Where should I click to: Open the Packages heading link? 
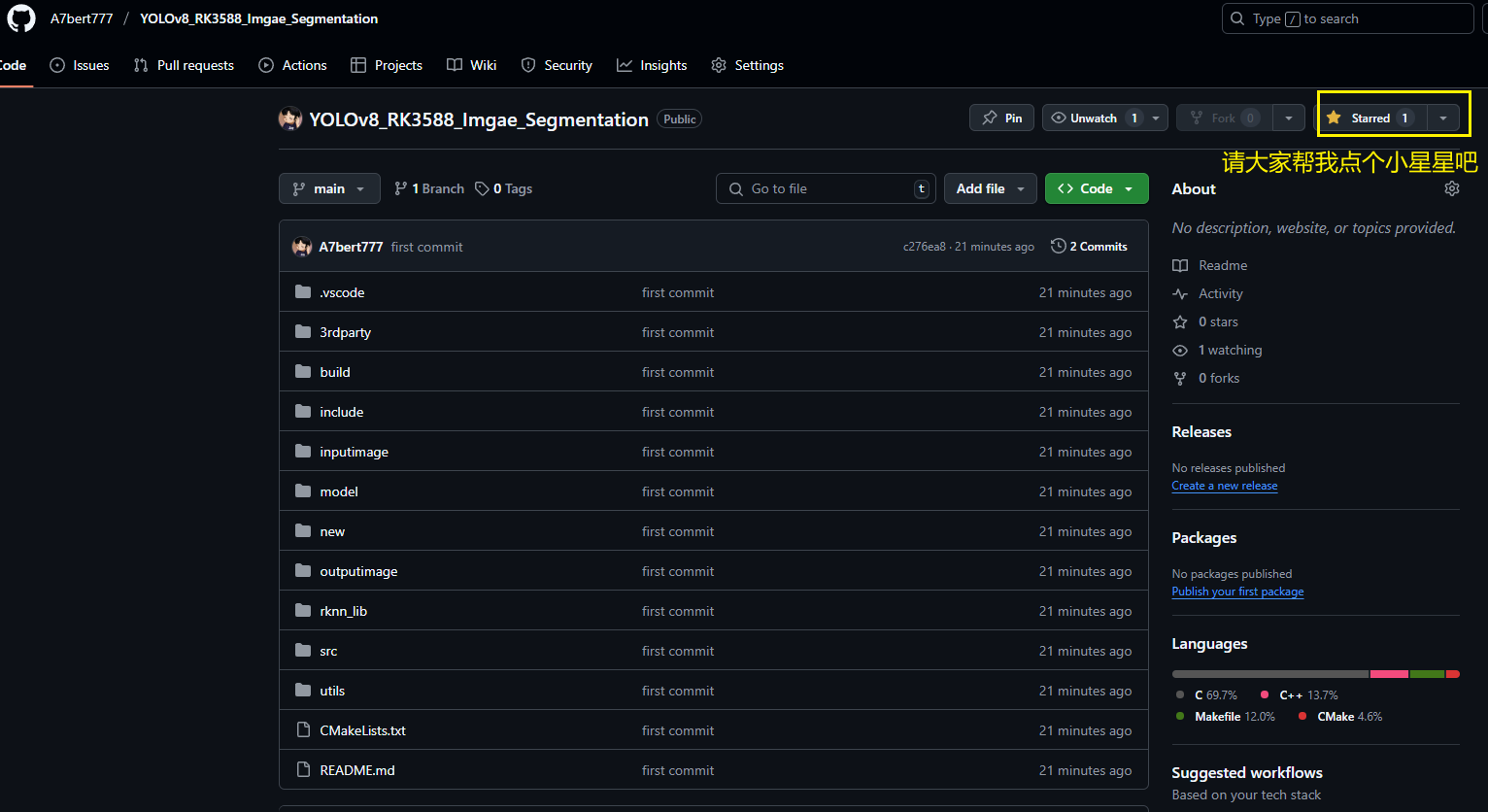tap(1203, 537)
